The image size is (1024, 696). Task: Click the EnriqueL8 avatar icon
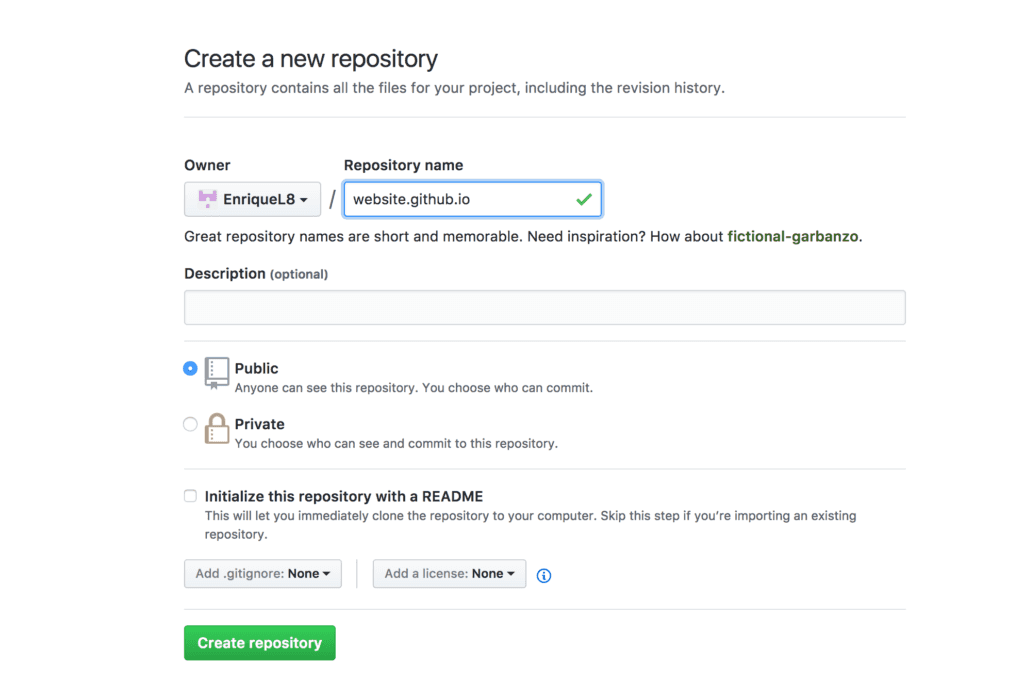pyautogui.click(x=207, y=199)
